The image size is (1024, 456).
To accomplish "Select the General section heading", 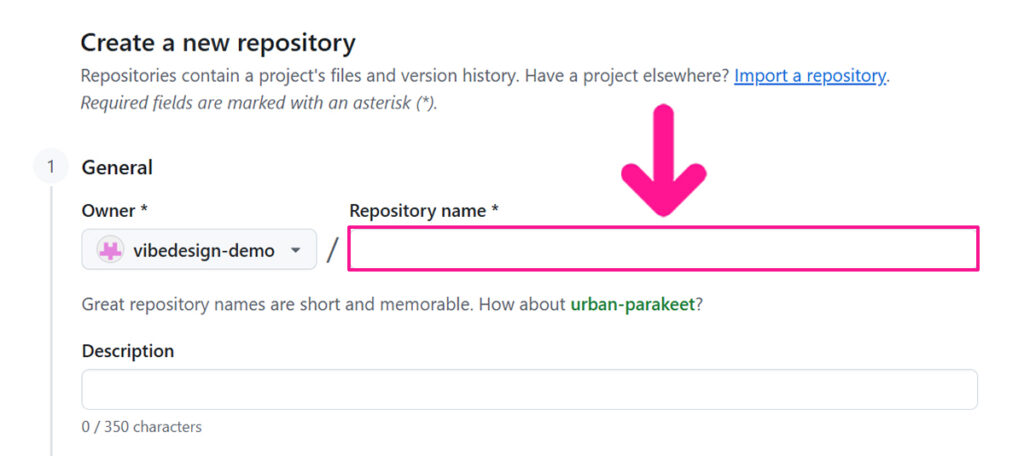I will (117, 168).
